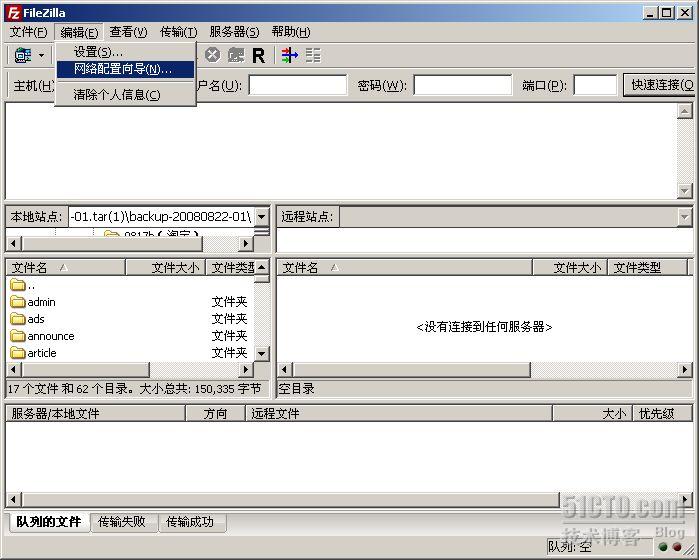
Task: Open the admin folder in local list
Action: coord(41,302)
